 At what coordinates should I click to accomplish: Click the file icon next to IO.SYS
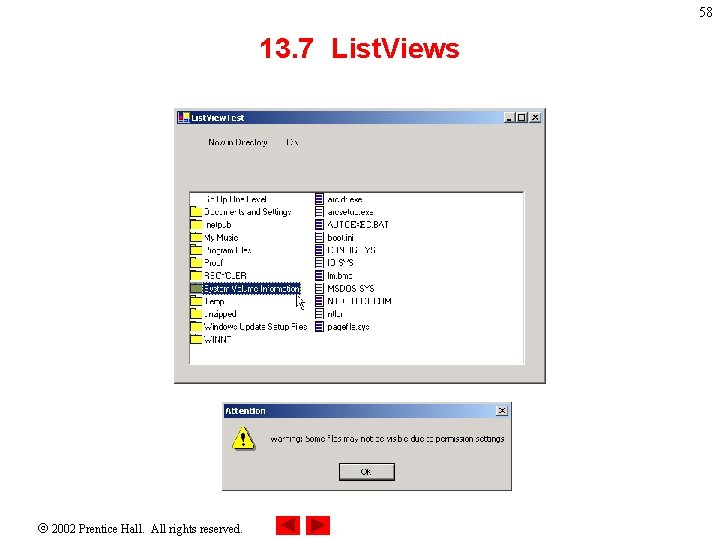pyautogui.click(x=319, y=263)
